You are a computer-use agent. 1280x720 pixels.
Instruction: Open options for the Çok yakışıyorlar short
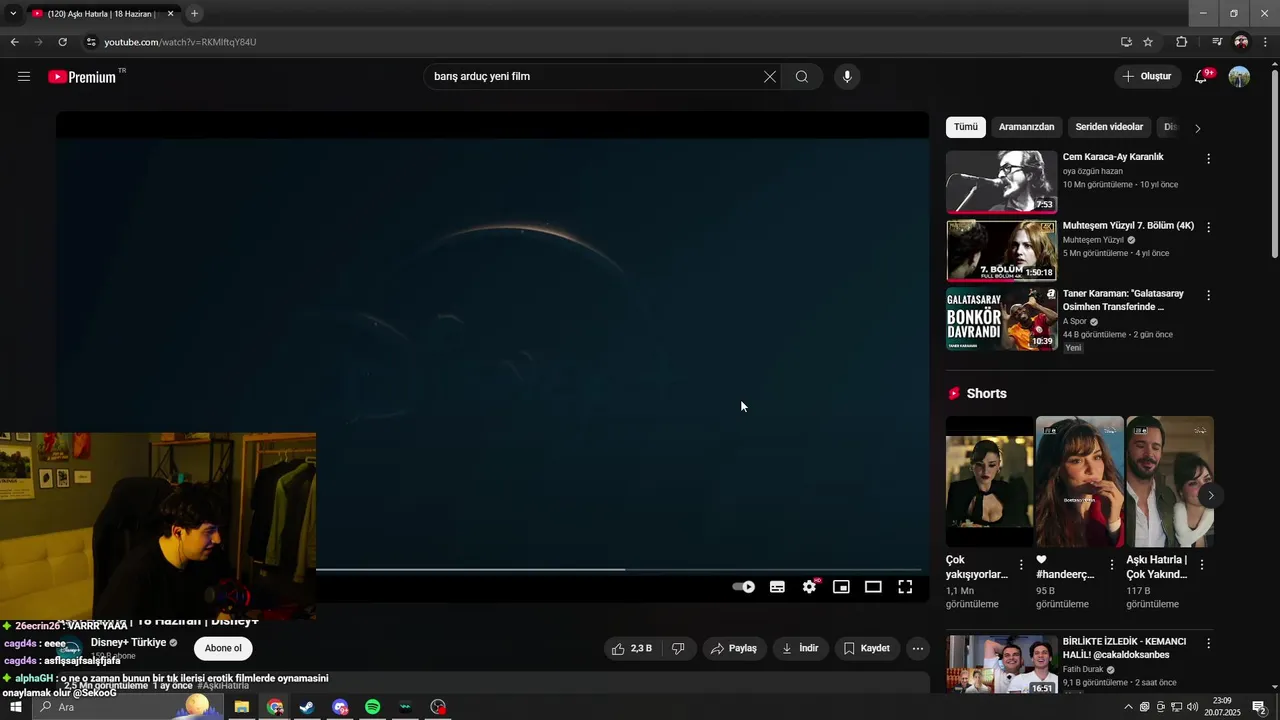point(1021,565)
